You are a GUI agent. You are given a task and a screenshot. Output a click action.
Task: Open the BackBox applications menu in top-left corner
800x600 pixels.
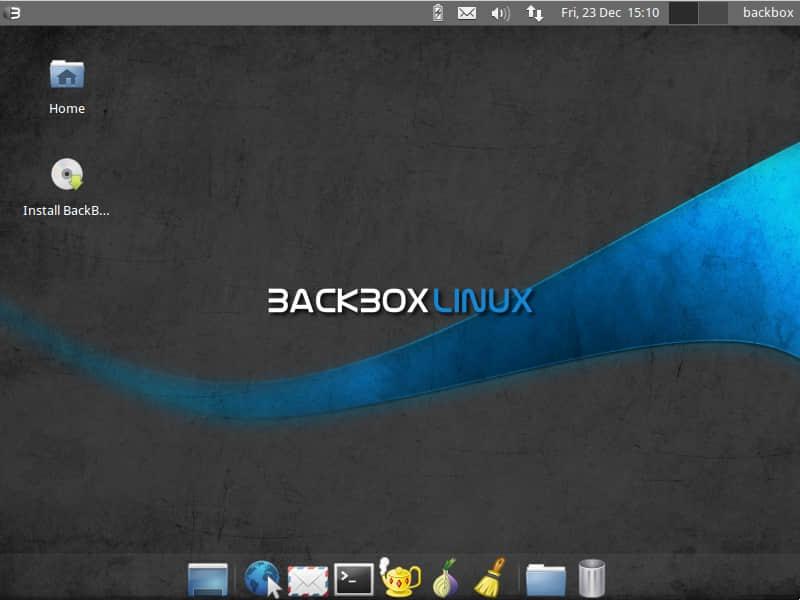pos(14,13)
